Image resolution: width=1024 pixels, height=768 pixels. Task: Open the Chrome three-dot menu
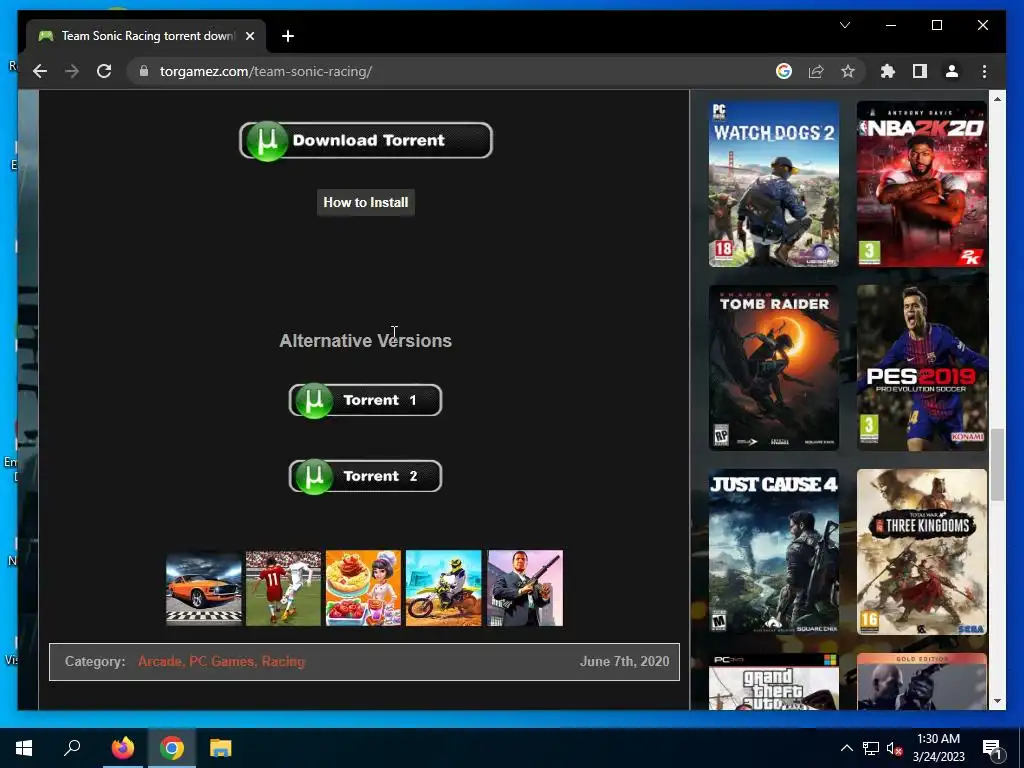[984, 71]
